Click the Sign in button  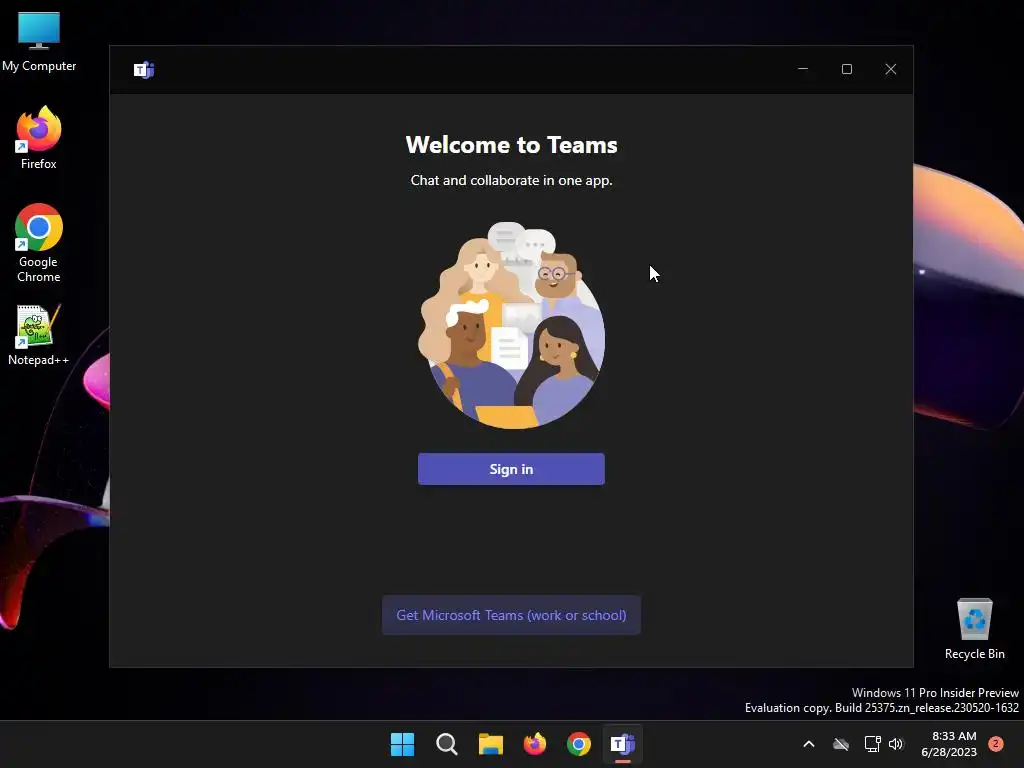(x=511, y=469)
